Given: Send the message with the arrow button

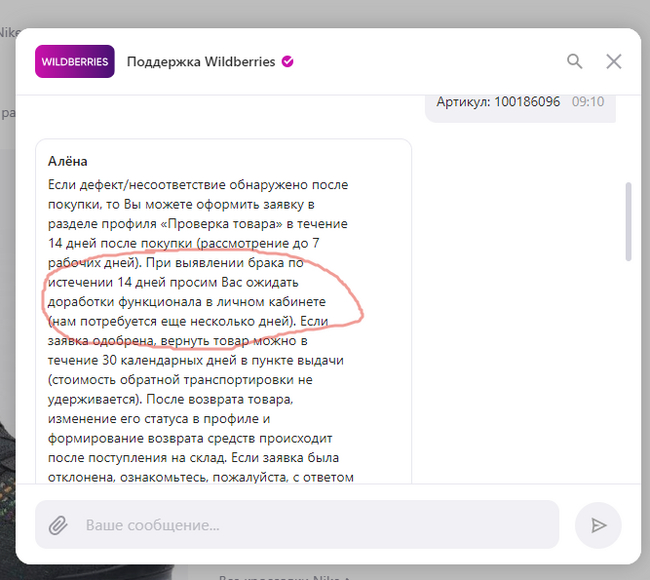Looking at the screenshot, I should click(598, 525).
